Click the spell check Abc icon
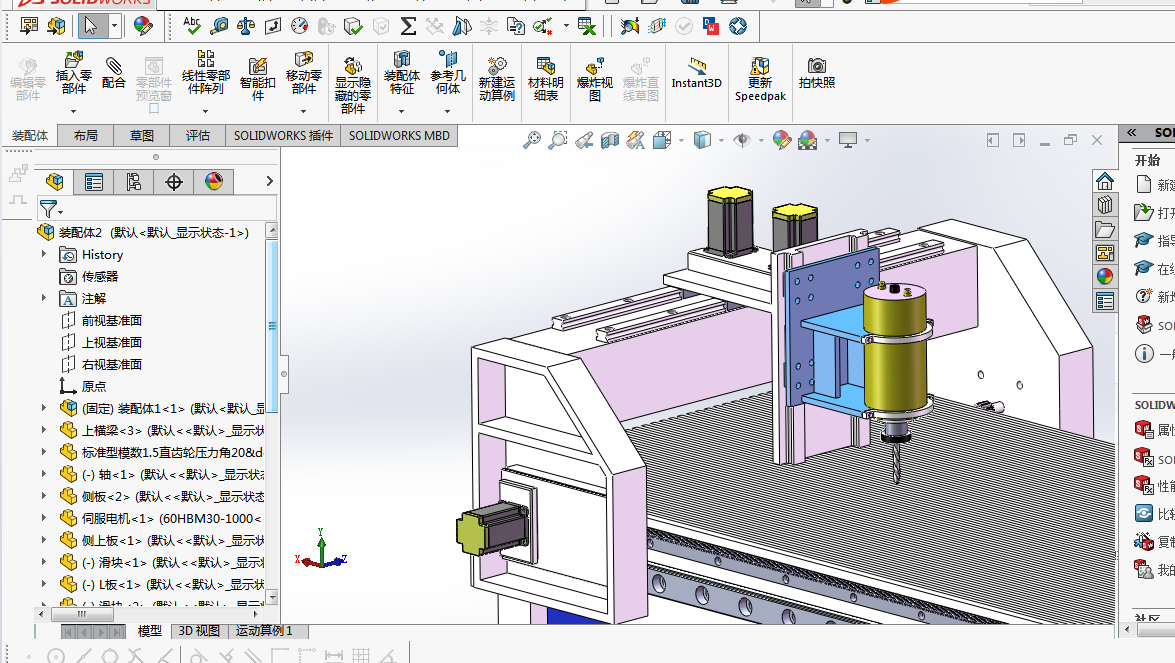Screen dimensions: 1175x663 click(192, 26)
